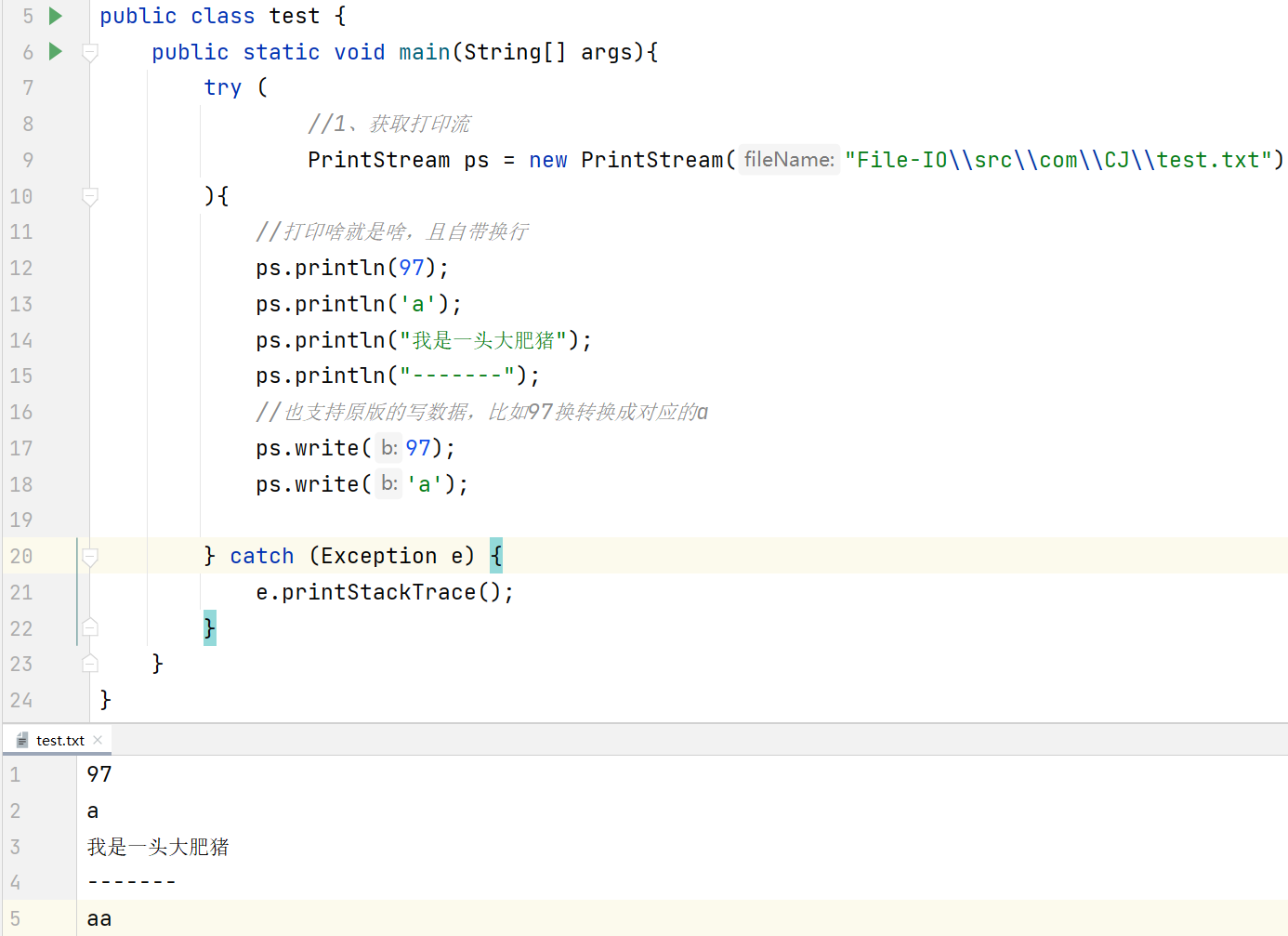
Task: Click fold end marker on line 23
Action: coord(90,664)
